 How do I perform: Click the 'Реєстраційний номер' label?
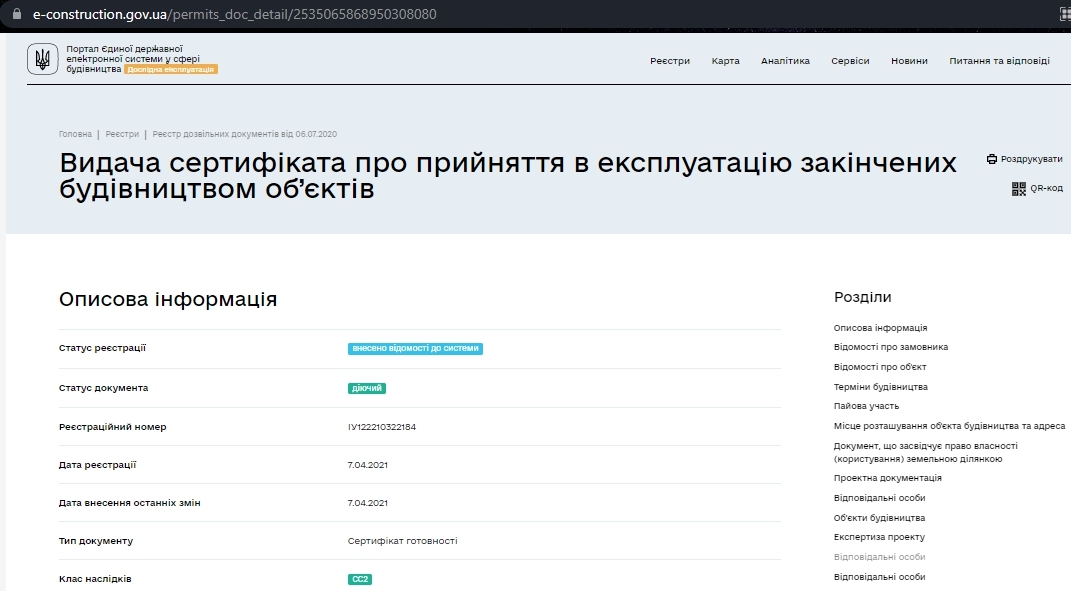point(113,427)
